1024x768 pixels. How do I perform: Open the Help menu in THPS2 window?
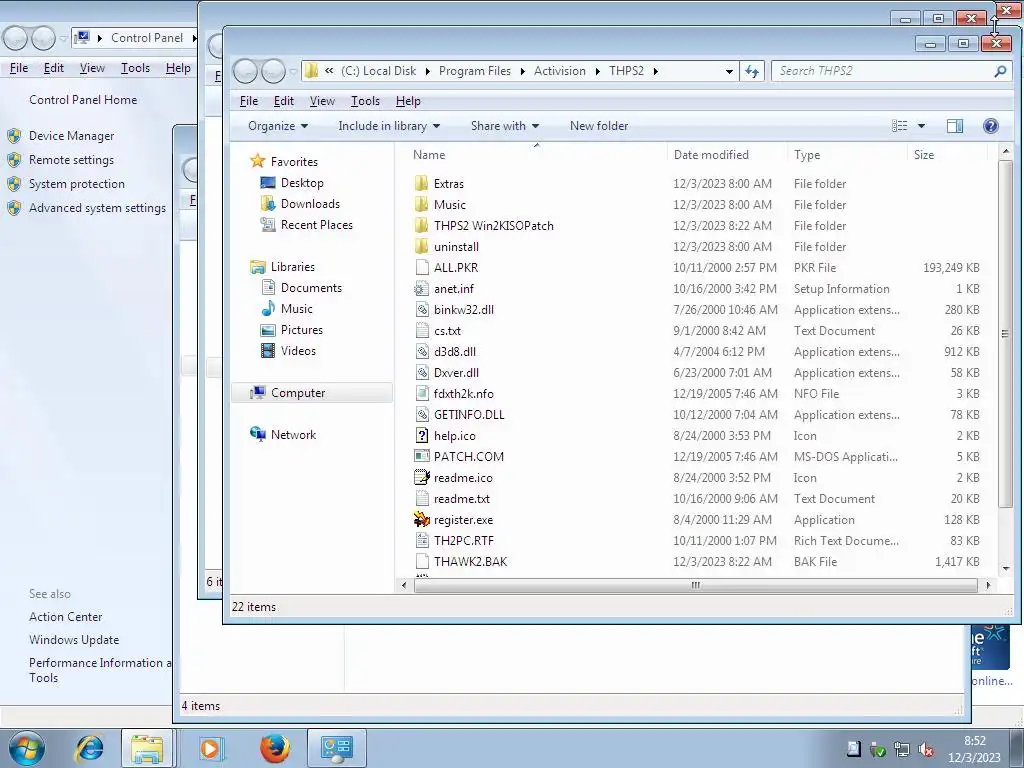408,101
